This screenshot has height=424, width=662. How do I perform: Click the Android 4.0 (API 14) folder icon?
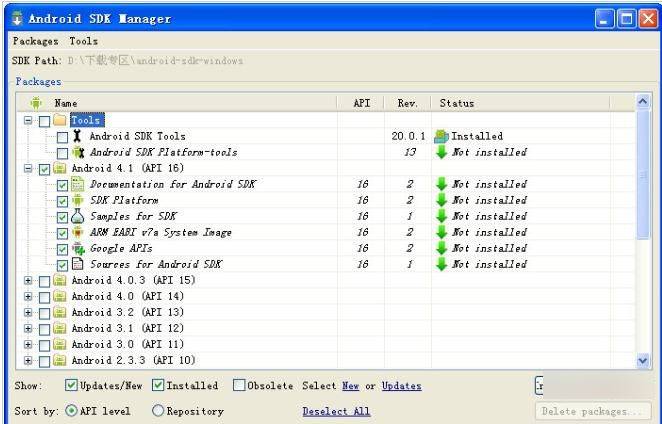[60, 296]
